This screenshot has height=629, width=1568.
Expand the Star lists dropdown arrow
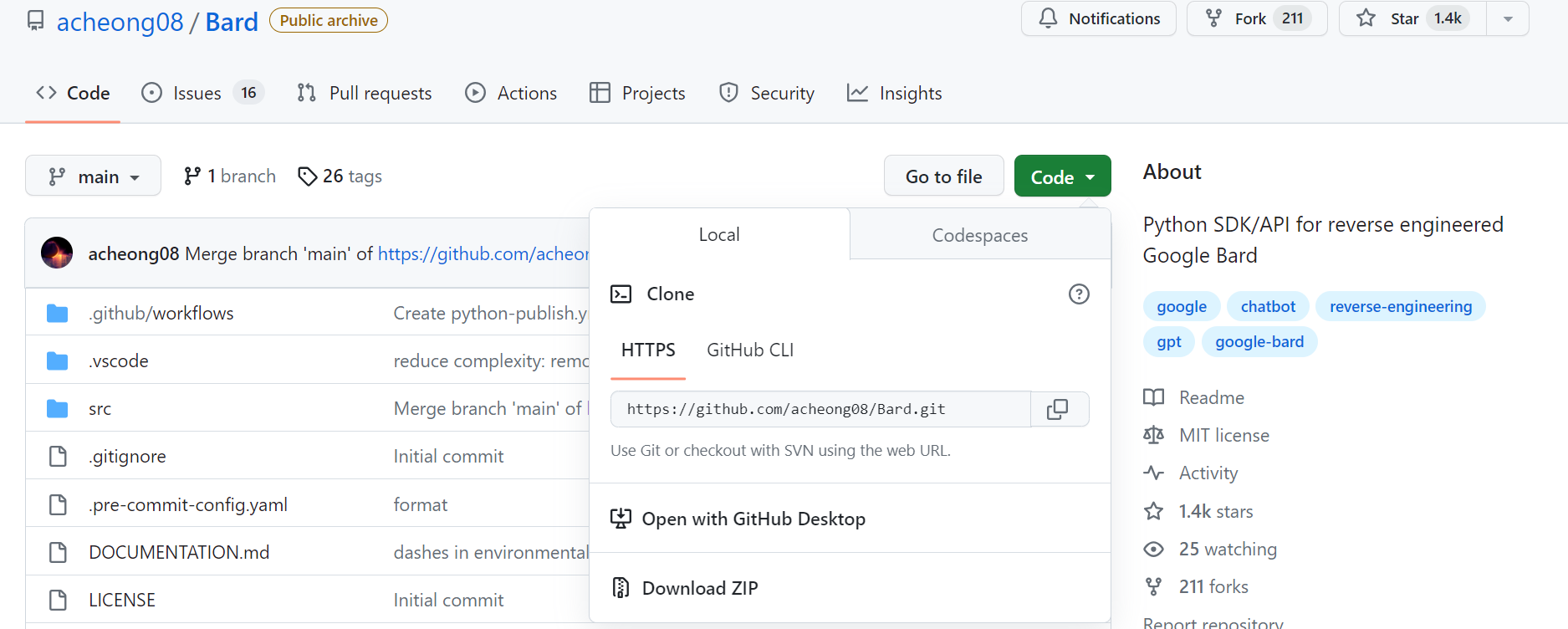[x=1508, y=18]
